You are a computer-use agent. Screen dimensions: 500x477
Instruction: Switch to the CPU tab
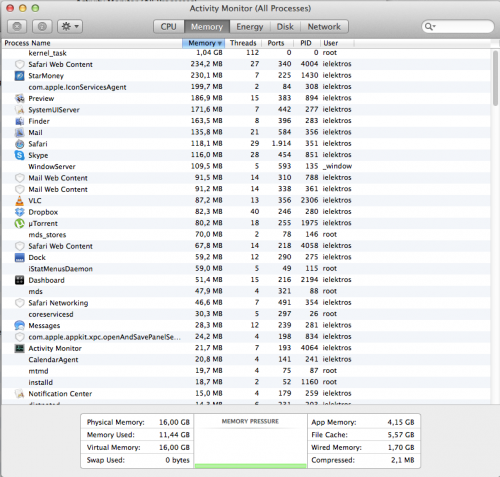(x=169, y=27)
